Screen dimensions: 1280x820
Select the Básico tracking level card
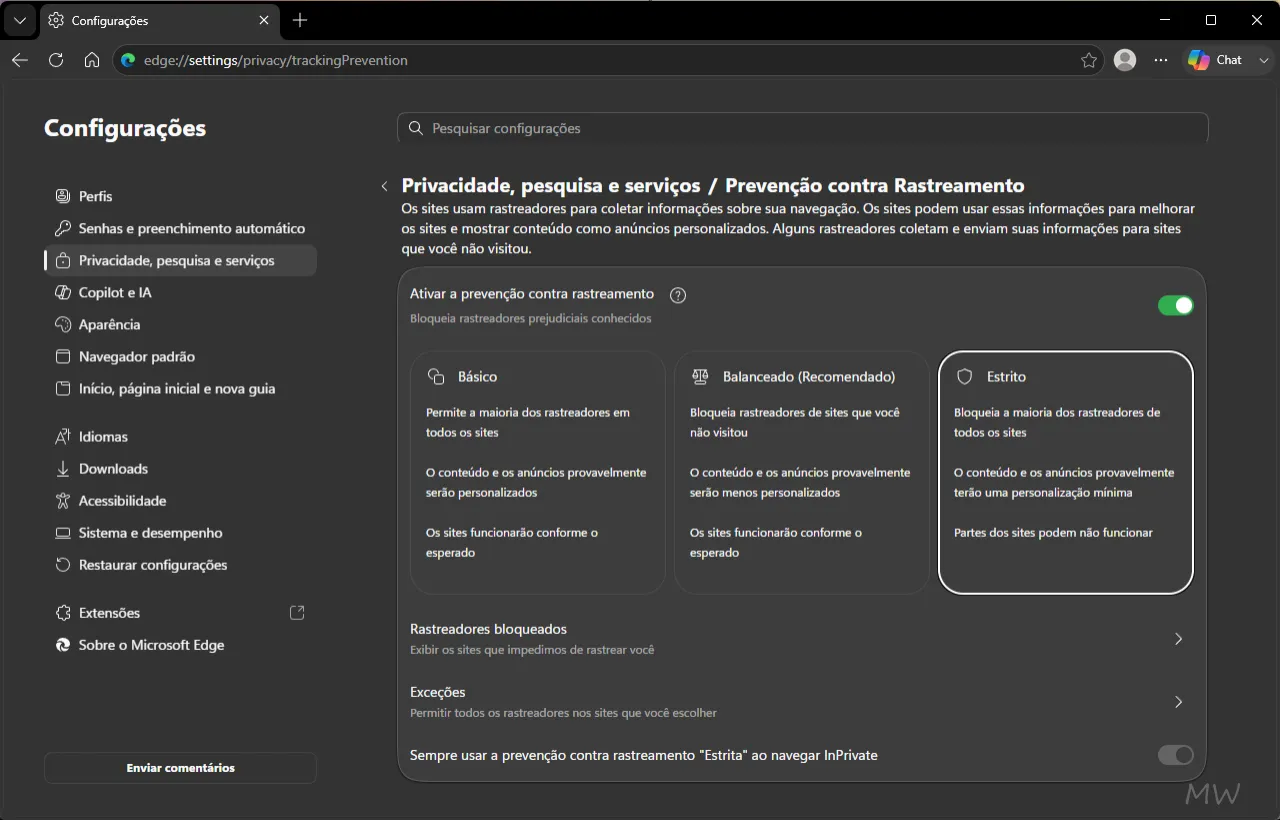(x=538, y=472)
